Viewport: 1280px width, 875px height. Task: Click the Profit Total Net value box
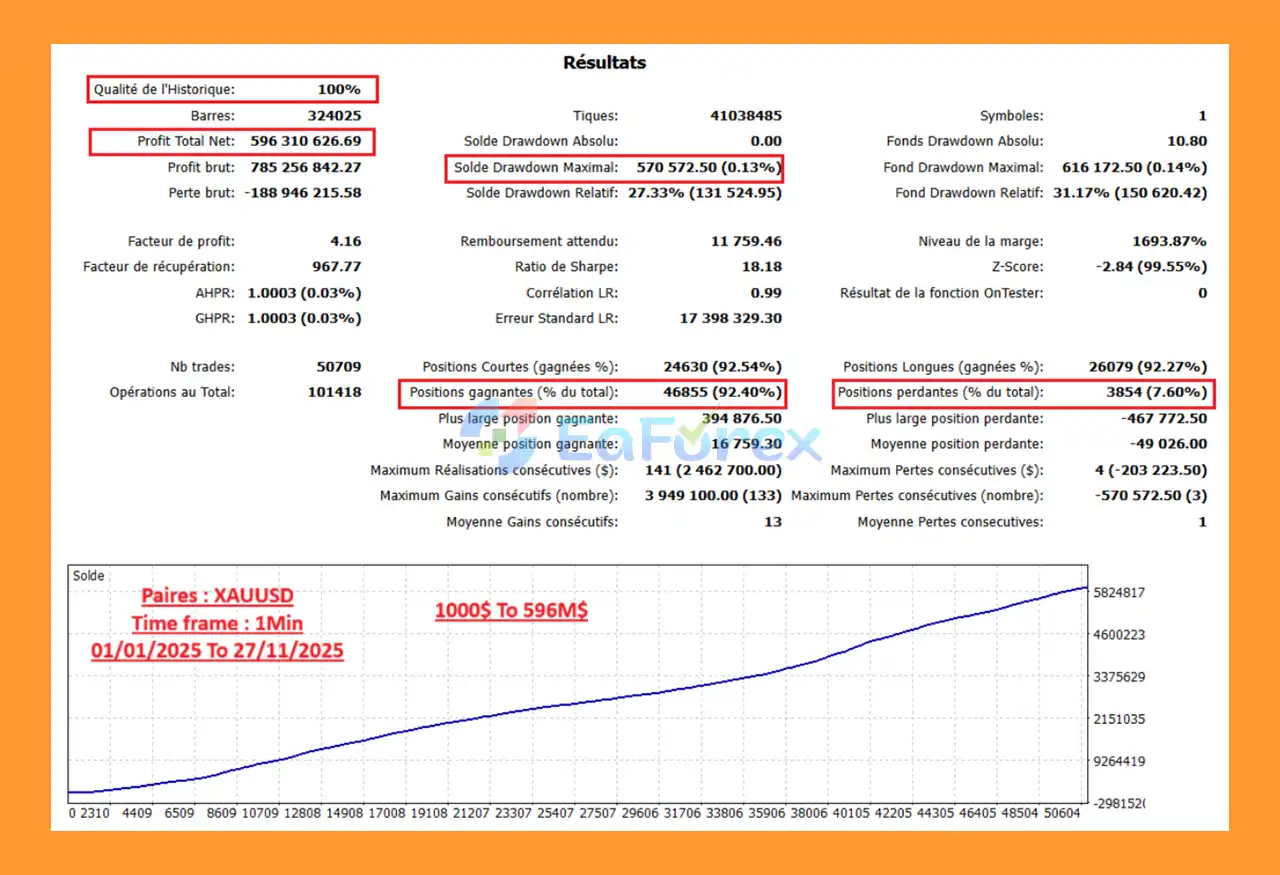tap(232, 141)
